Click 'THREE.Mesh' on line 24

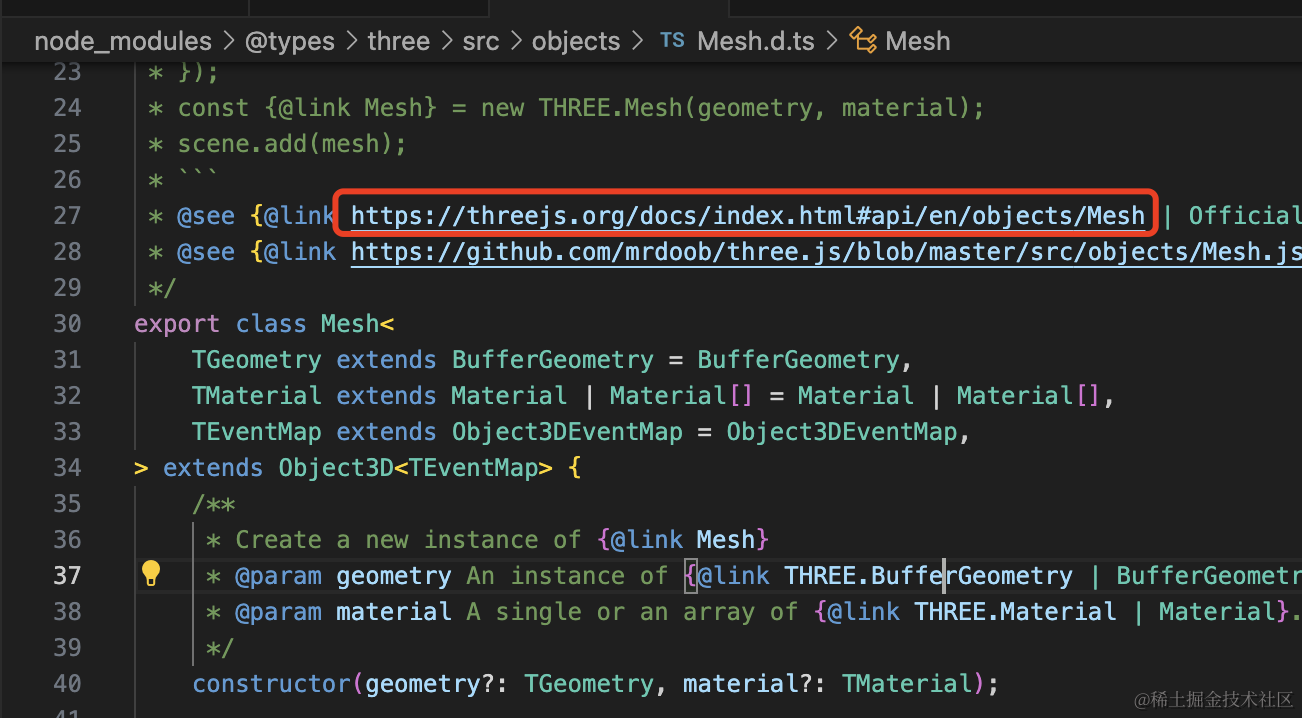(x=610, y=108)
